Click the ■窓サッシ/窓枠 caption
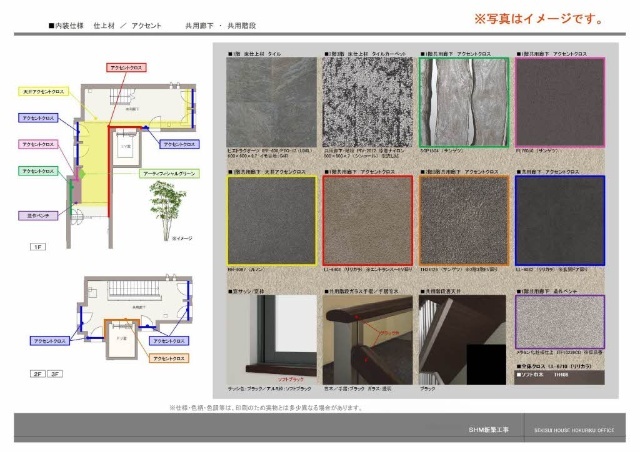640x452 pixels. click(x=246, y=291)
